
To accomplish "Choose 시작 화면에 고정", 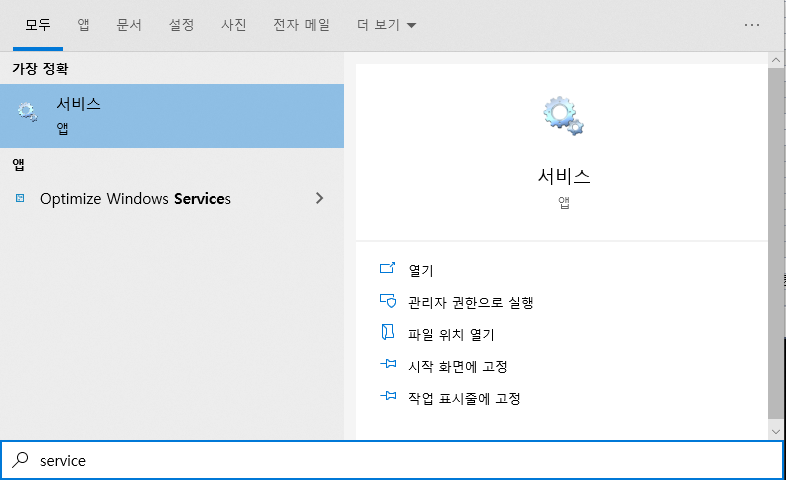I will [458, 367].
